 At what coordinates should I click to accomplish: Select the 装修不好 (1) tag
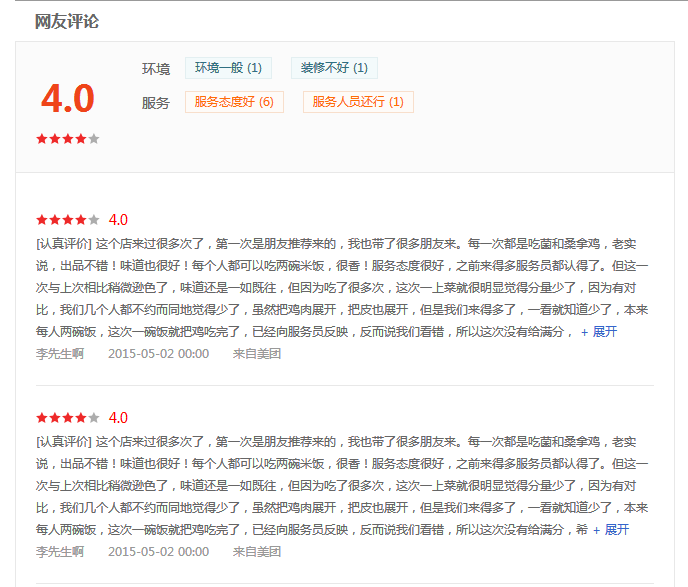[334, 68]
